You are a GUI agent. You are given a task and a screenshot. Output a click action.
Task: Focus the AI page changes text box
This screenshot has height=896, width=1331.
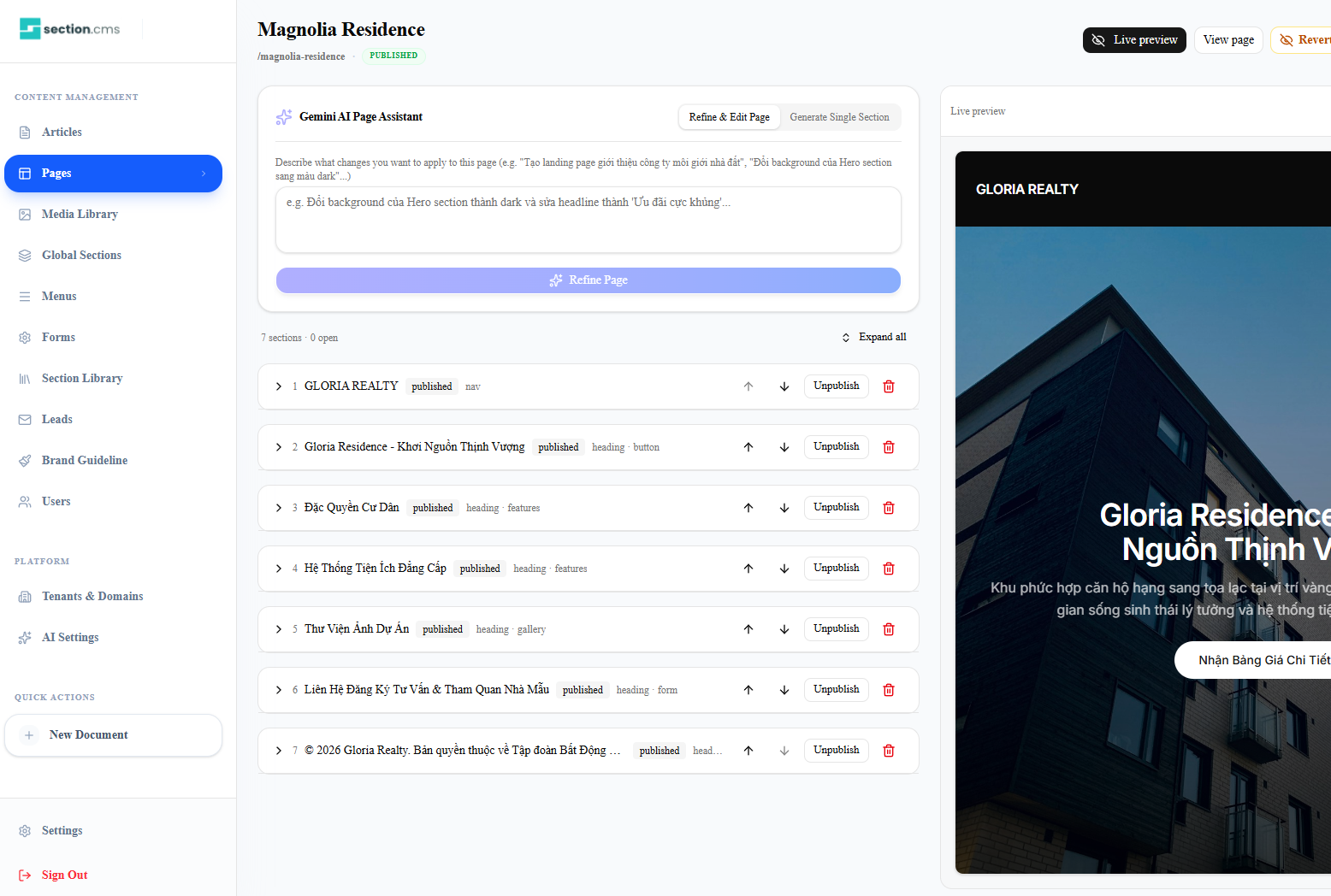(x=589, y=220)
